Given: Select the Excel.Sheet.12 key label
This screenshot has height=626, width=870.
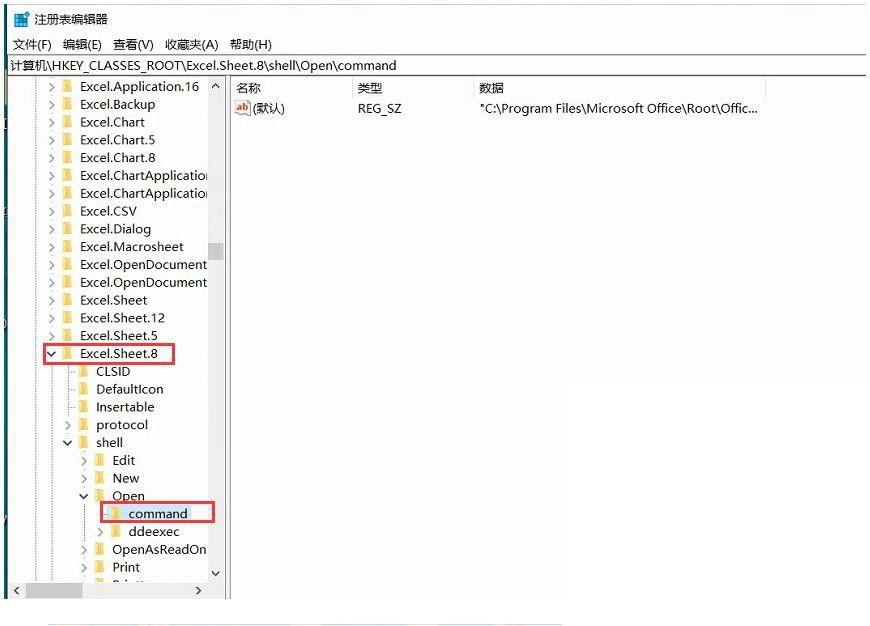Looking at the screenshot, I should click(122, 318).
